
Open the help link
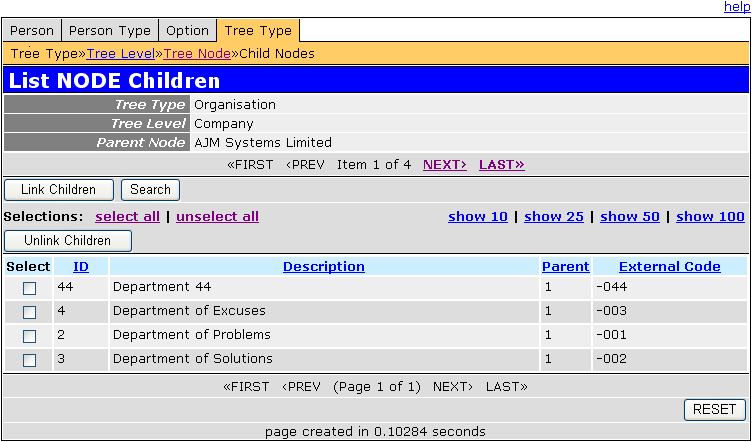coord(737,7)
